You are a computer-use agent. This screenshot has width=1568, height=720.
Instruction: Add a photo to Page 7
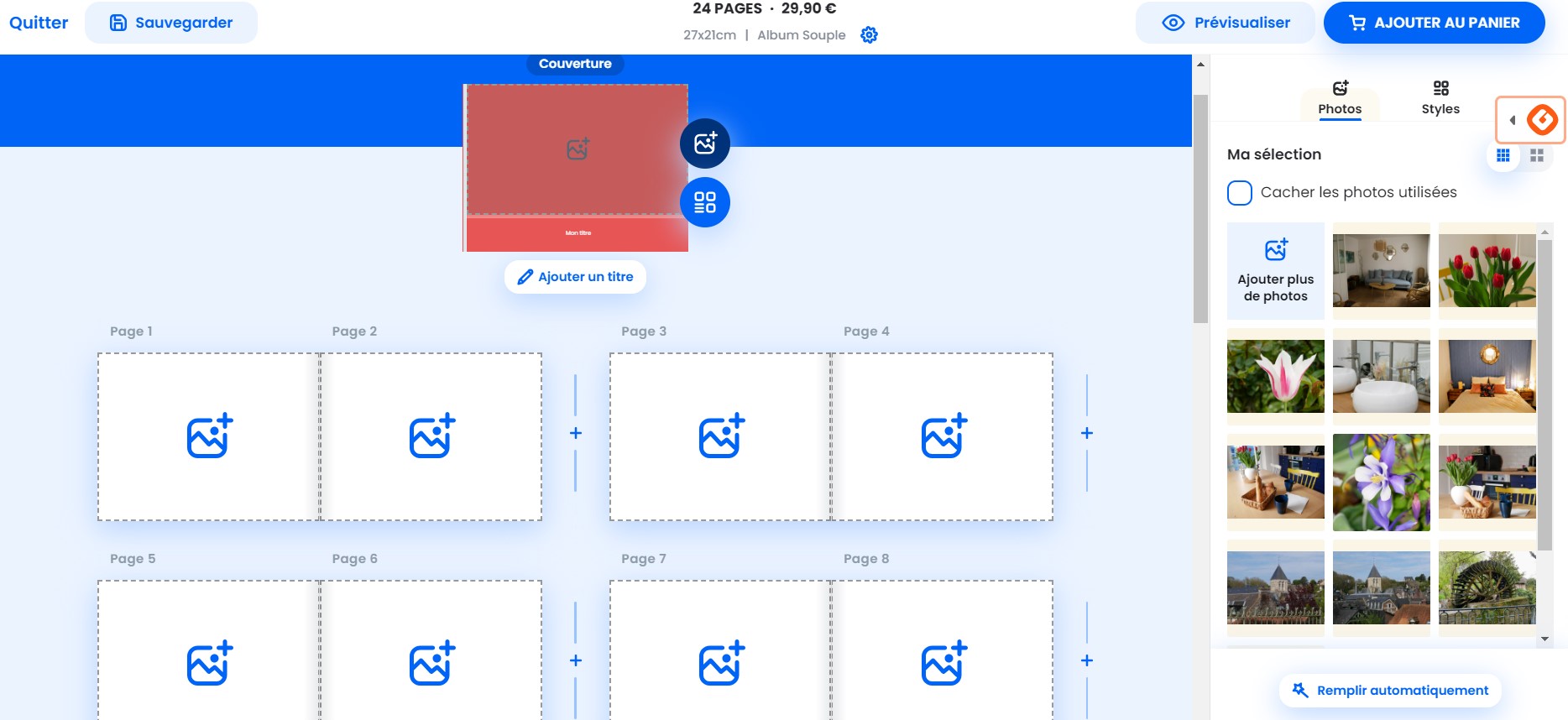tap(721, 664)
